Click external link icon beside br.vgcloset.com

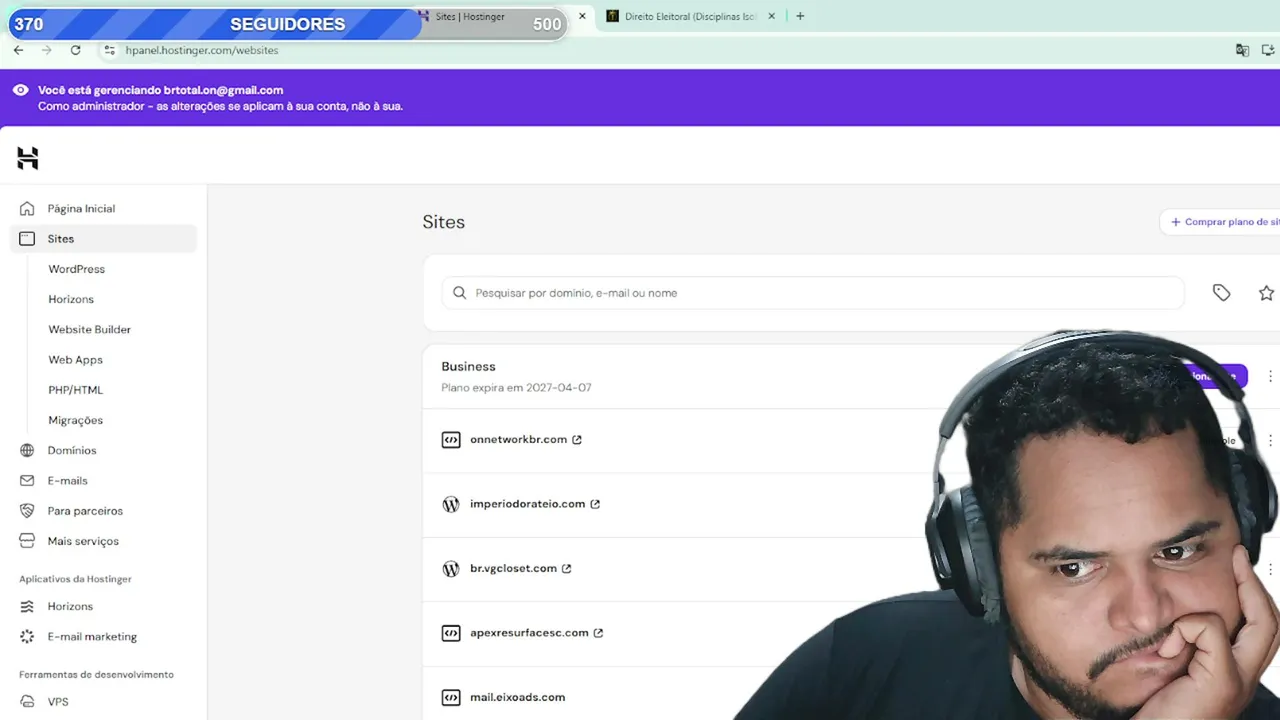point(566,569)
